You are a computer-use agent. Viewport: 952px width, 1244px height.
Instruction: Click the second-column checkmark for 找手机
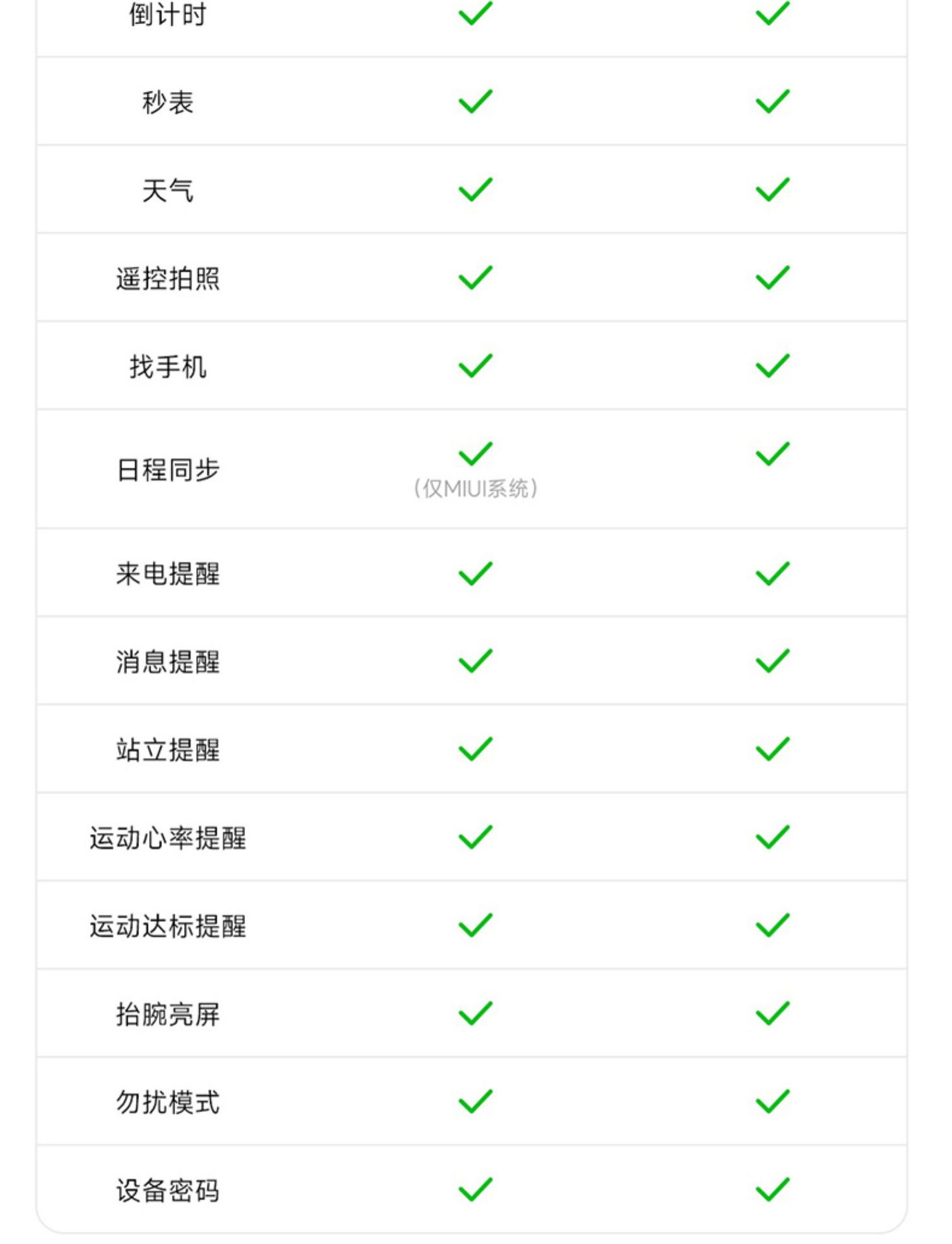point(772,366)
